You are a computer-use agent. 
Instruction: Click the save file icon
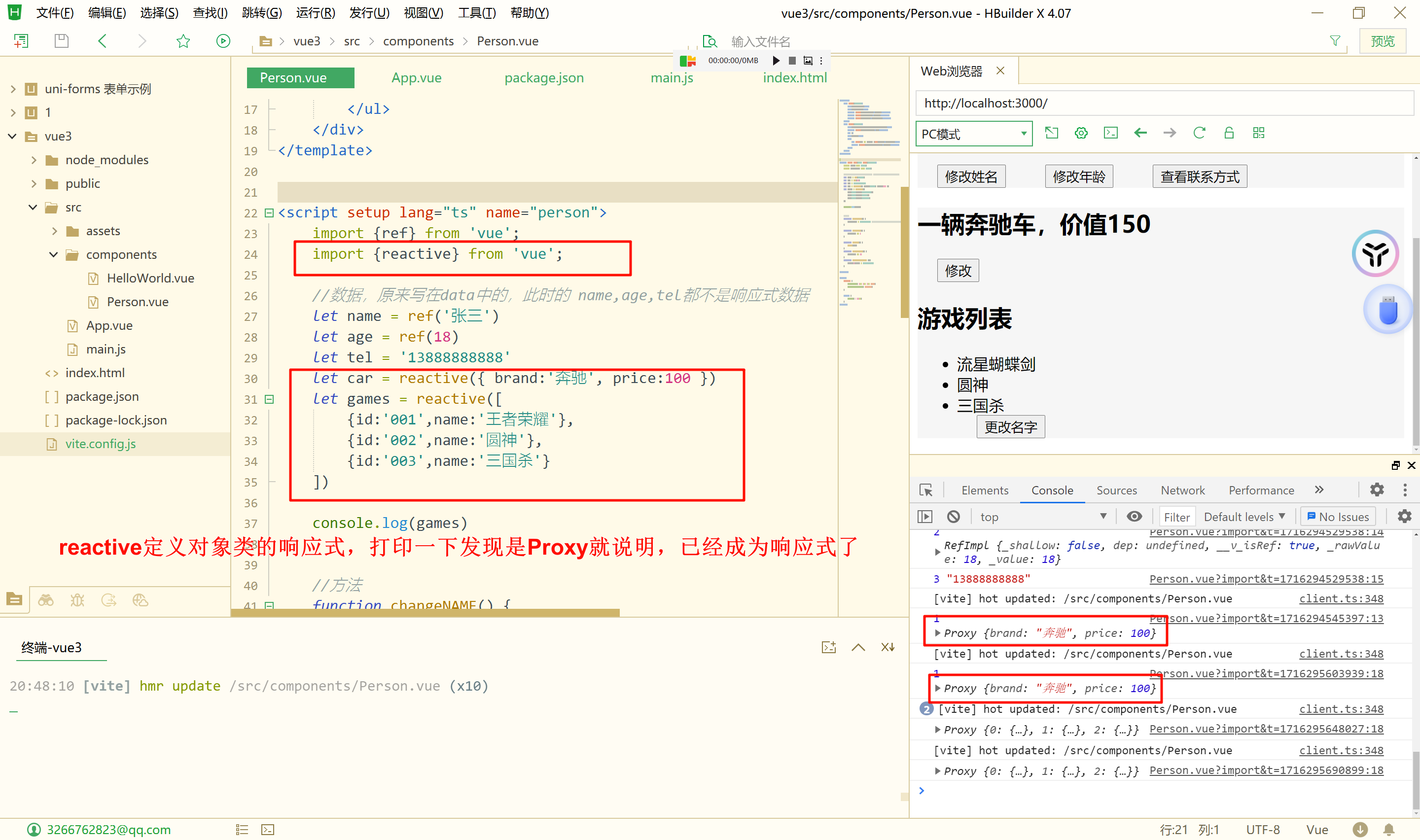[x=61, y=41]
